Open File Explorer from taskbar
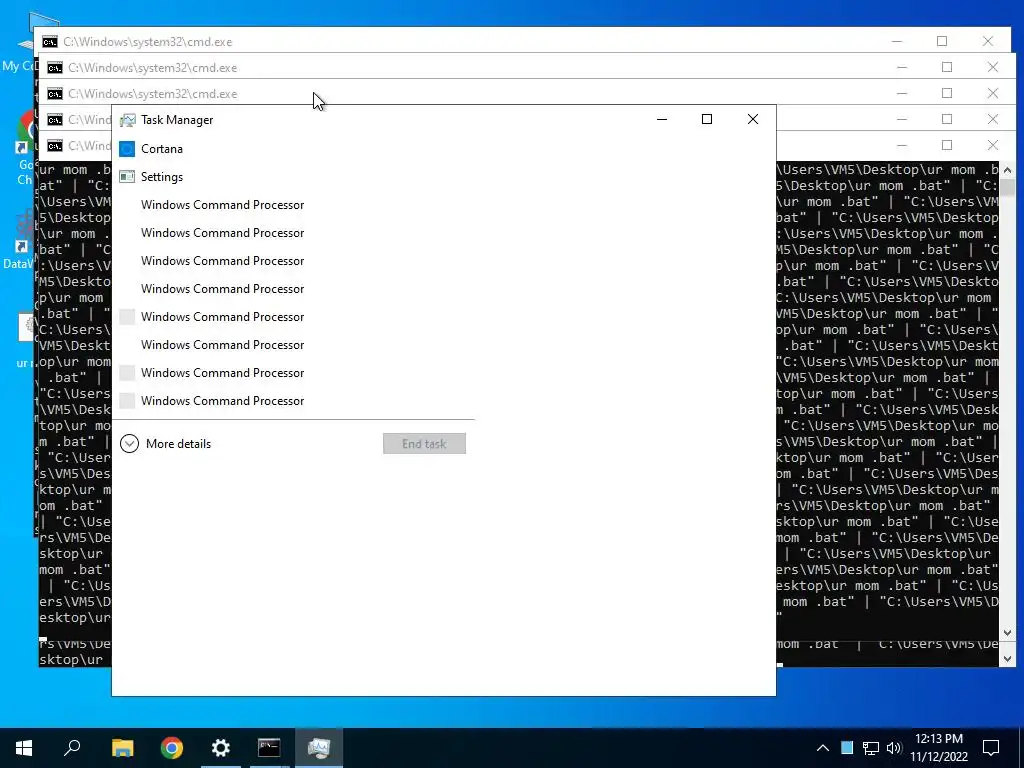 click(123, 748)
